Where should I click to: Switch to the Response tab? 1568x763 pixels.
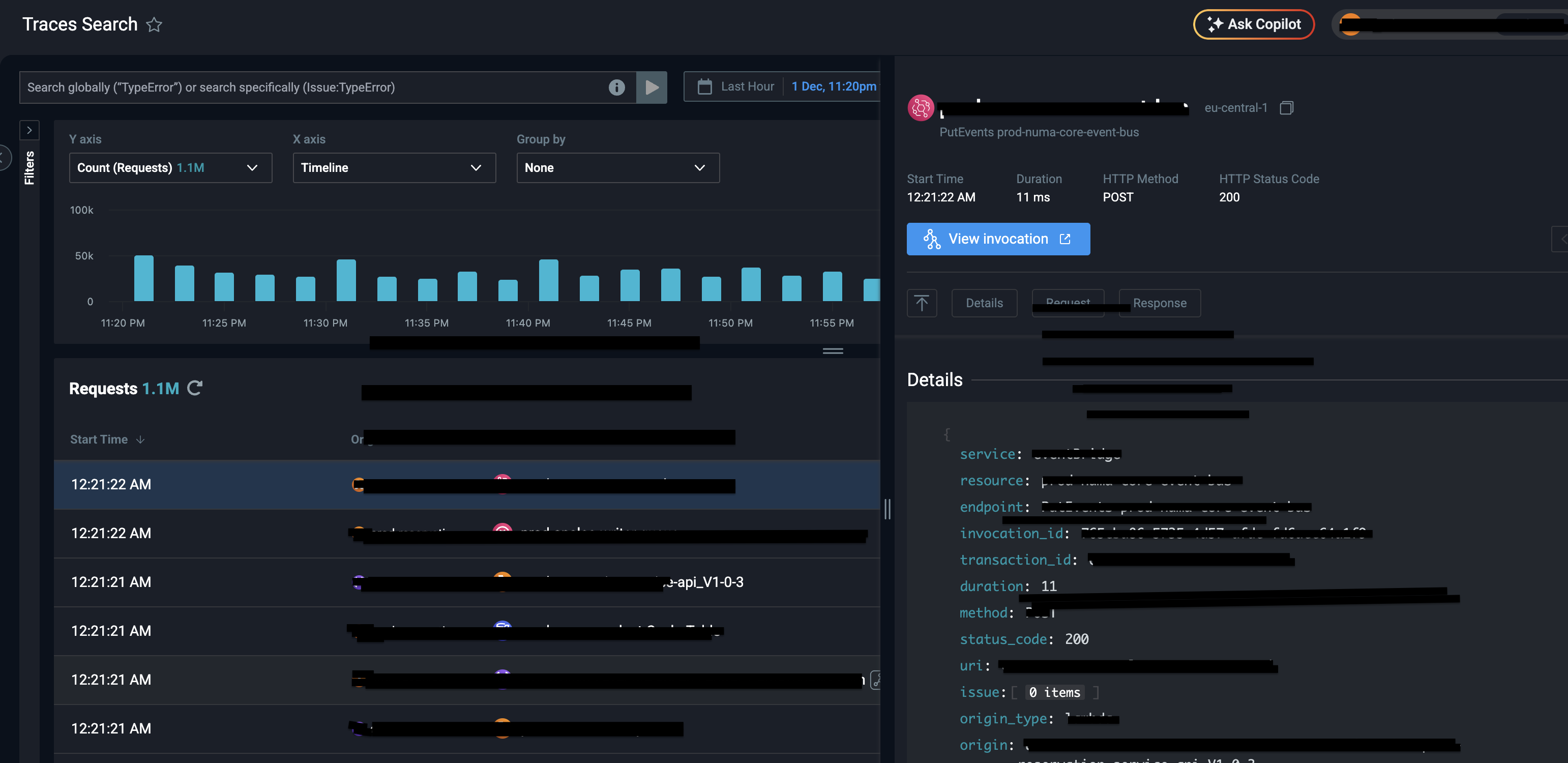click(1159, 303)
